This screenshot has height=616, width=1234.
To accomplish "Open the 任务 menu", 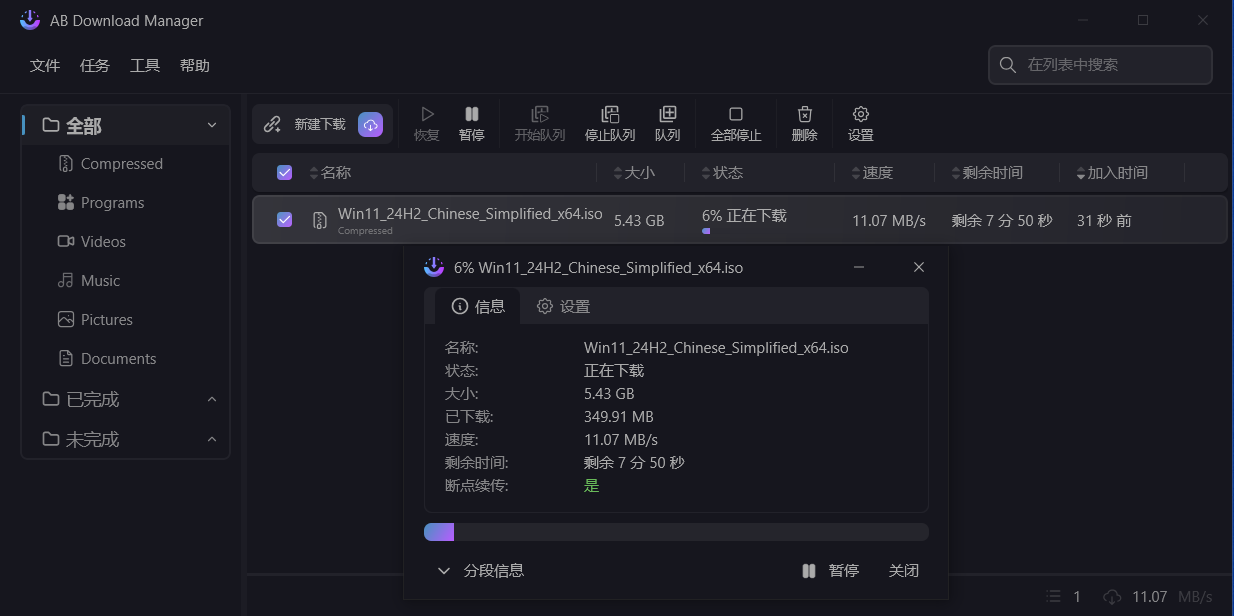I will pos(95,66).
